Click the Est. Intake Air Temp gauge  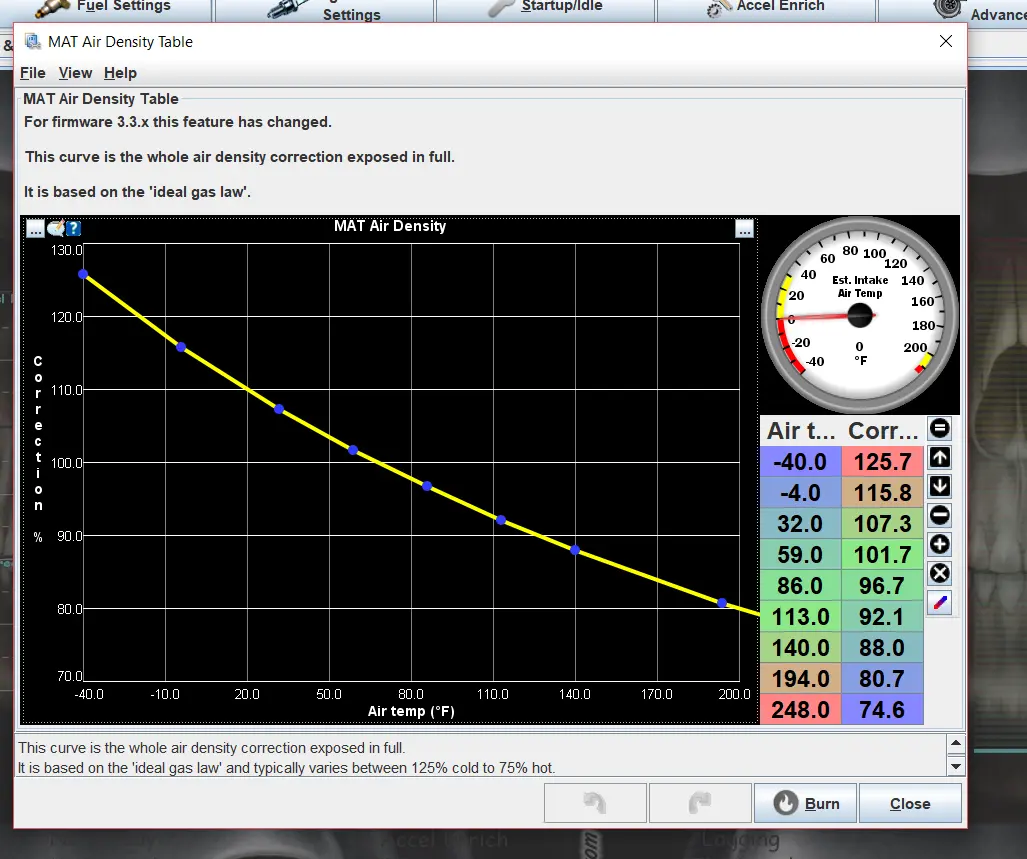click(x=860, y=316)
